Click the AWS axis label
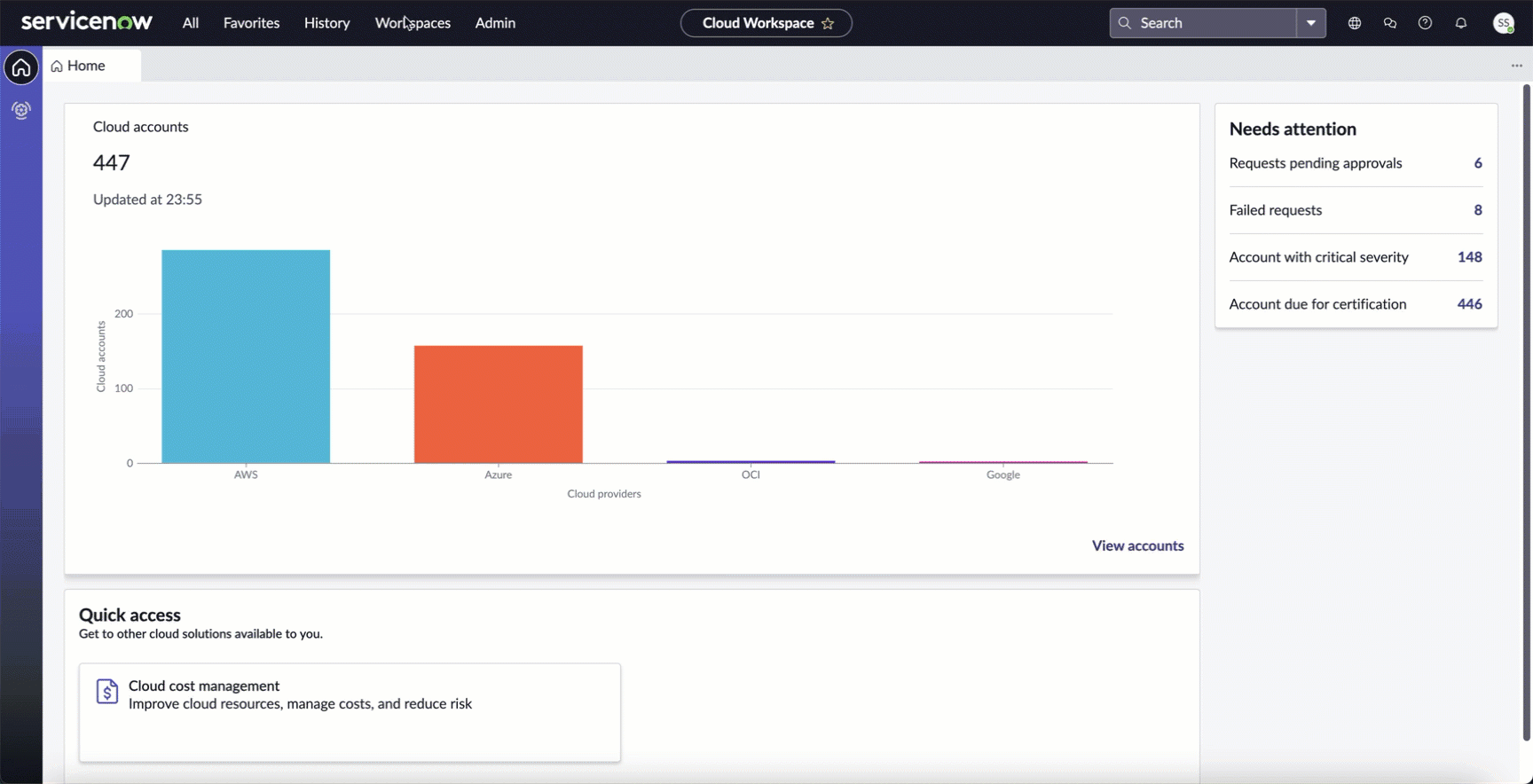Image resolution: width=1533 pixels, height=784 pixels. pos(246,474)
